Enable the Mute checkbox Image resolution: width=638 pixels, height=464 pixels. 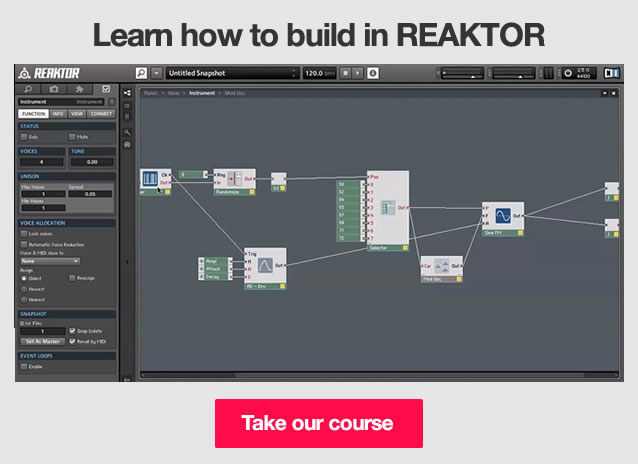pos(72,137)
